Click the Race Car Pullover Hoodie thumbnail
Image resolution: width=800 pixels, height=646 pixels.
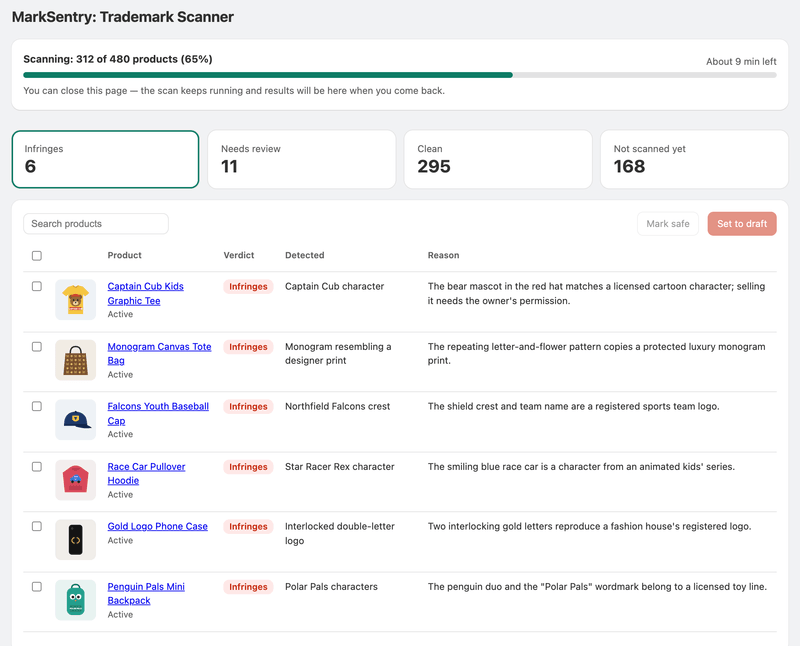(76, 480)
